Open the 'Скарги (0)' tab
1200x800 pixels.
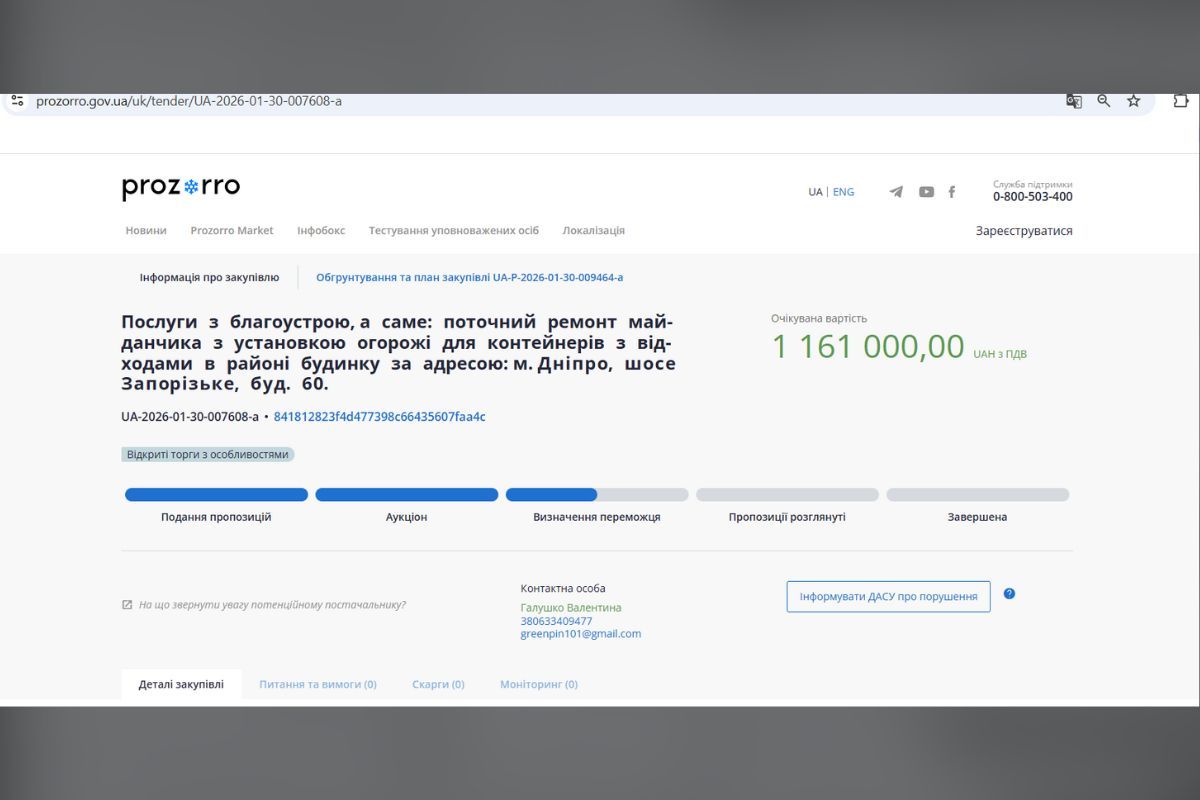(438, 684)
